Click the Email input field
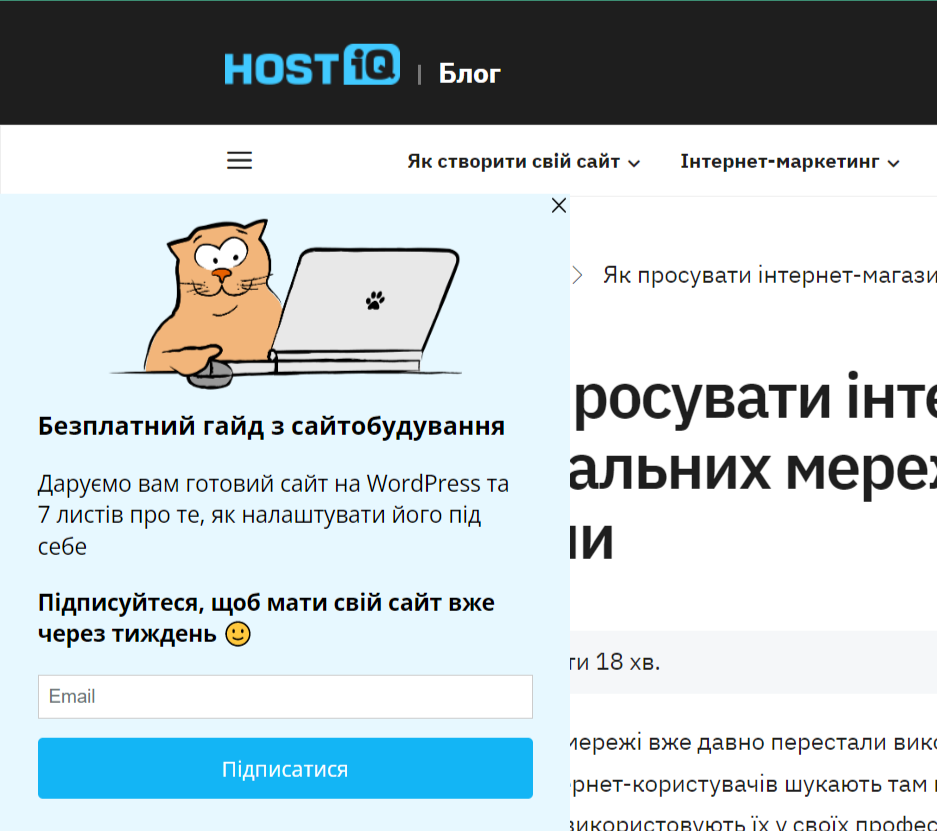The width and height of the screenshot is (937, 831). 285,697
